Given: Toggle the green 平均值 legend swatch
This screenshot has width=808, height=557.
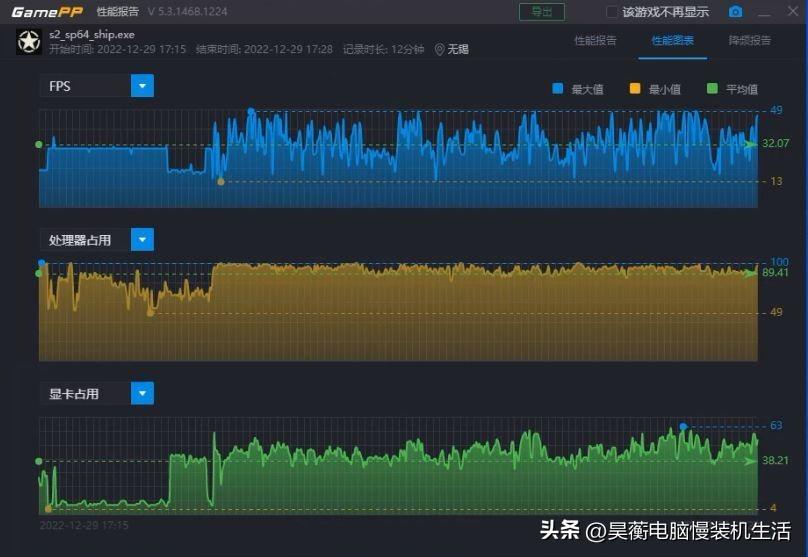Looking at the screenshot, I should [x=712, y=88].
